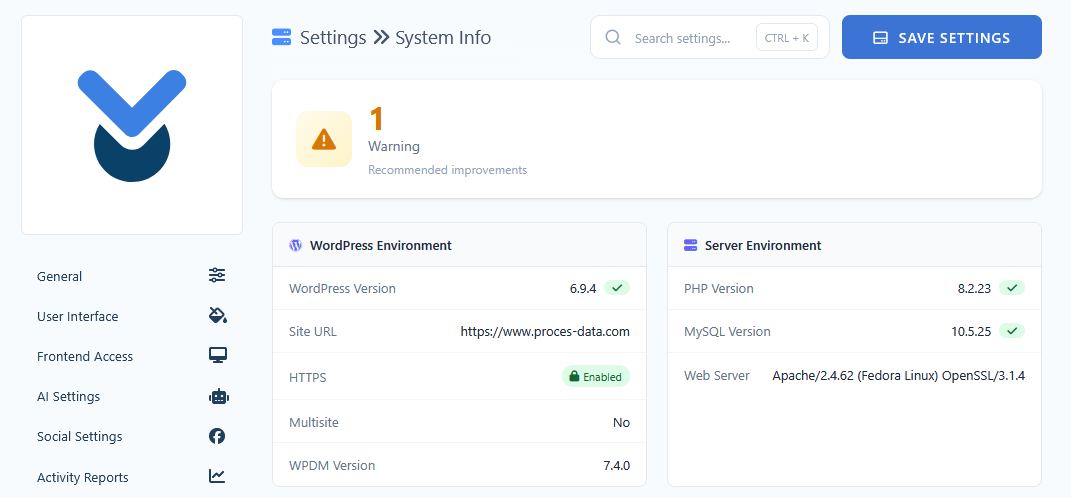Click the 'Web Server' label
Screen dimensions: 1071x498
coord(717,375)
